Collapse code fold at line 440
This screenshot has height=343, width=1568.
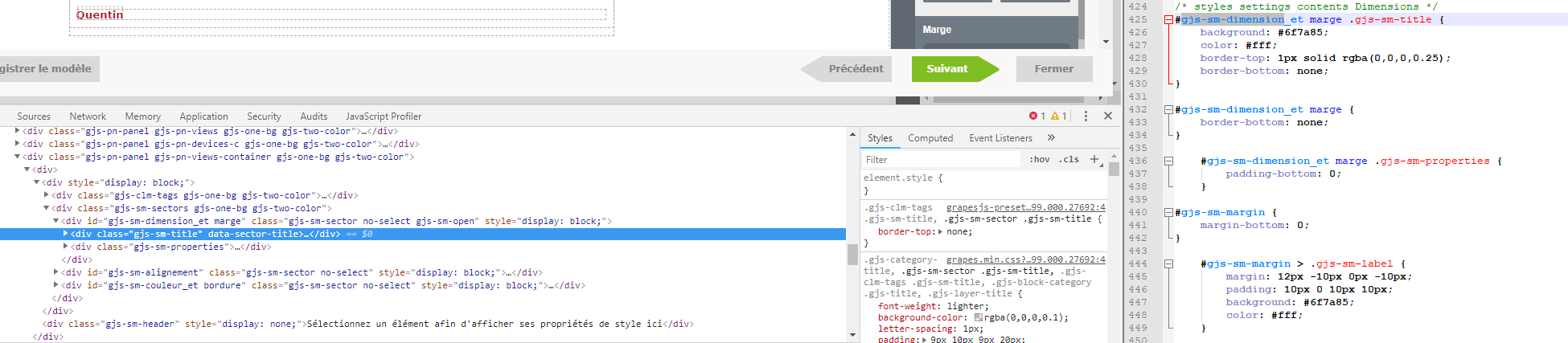(1168, 212)
